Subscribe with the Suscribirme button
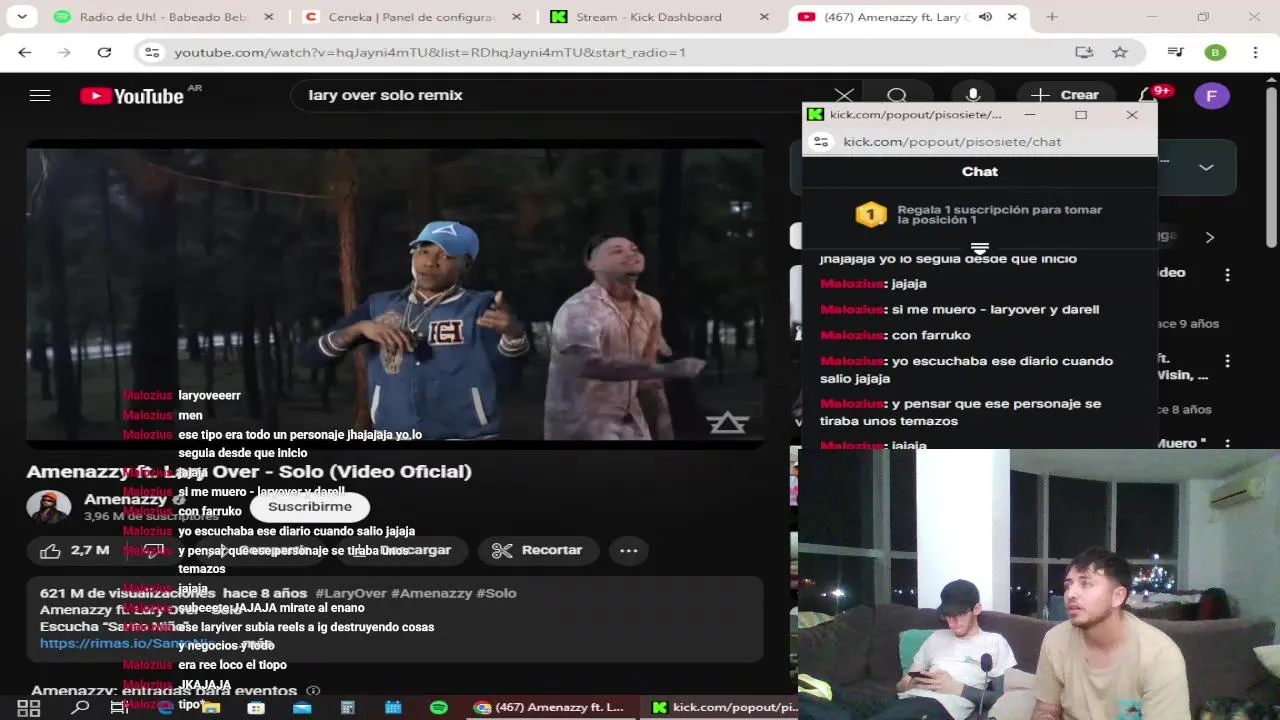This screenshot has height=720, width=1280. tap(310, 506)
